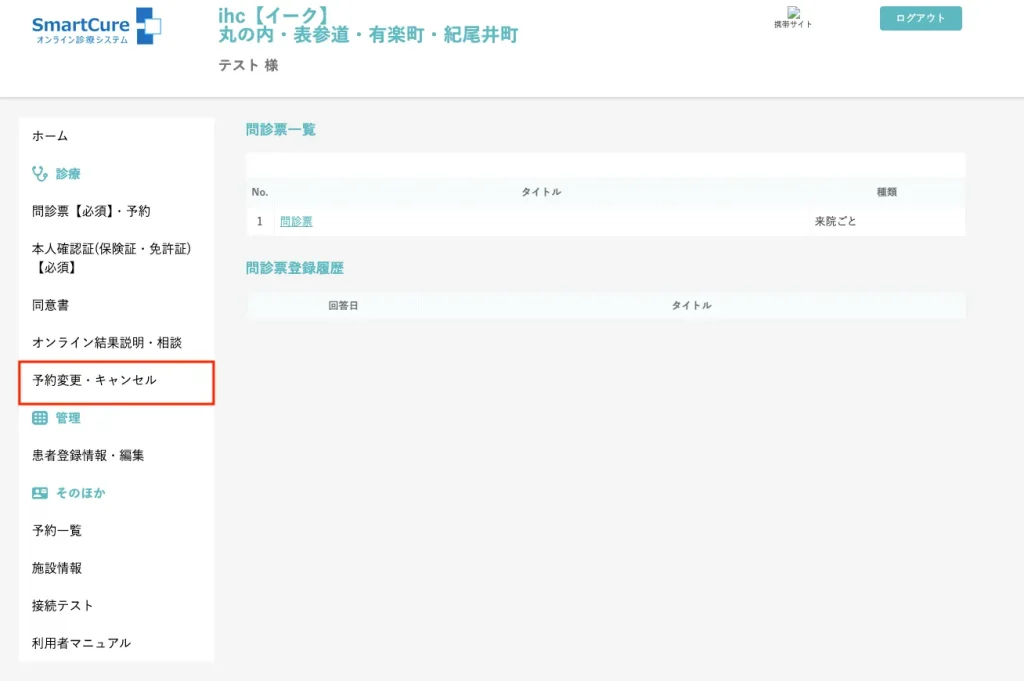Open 予約変更・キャンセル menu item
1024x681 pixels.
click(x=94, y=380)
